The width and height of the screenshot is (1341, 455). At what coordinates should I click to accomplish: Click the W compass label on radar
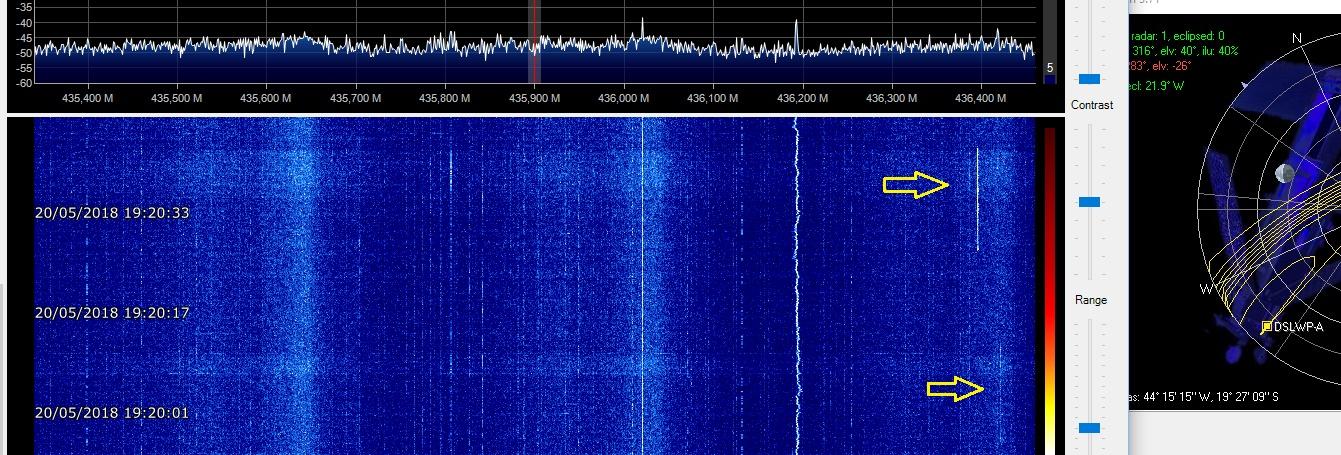[x=1207, y=289]
